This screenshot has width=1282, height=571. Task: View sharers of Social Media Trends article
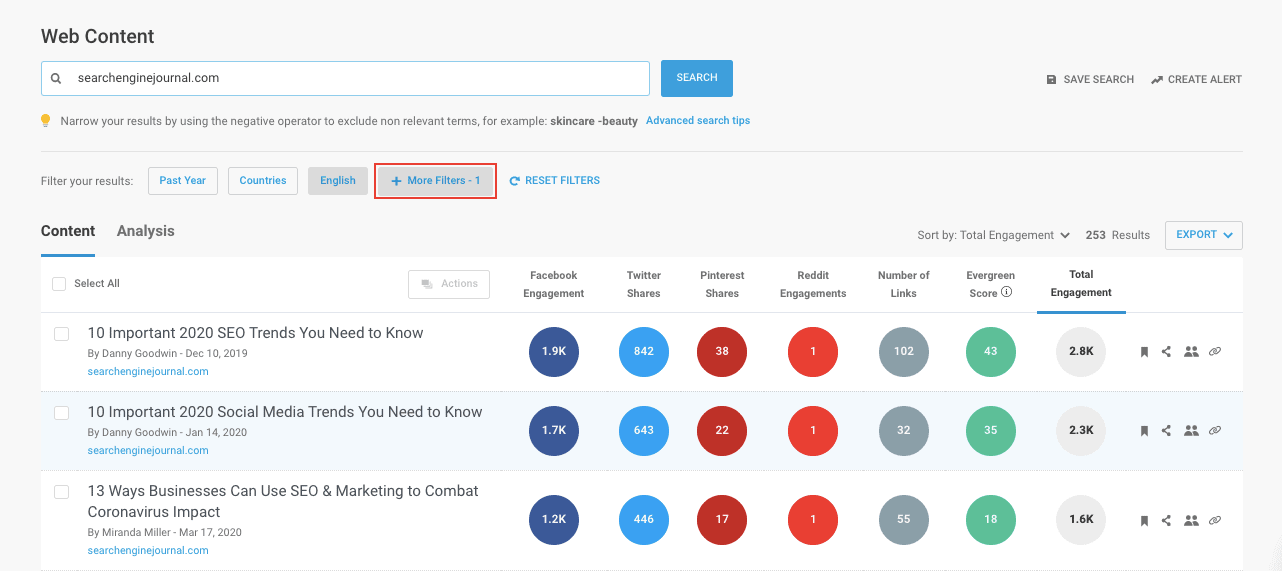pos(1190,431)
